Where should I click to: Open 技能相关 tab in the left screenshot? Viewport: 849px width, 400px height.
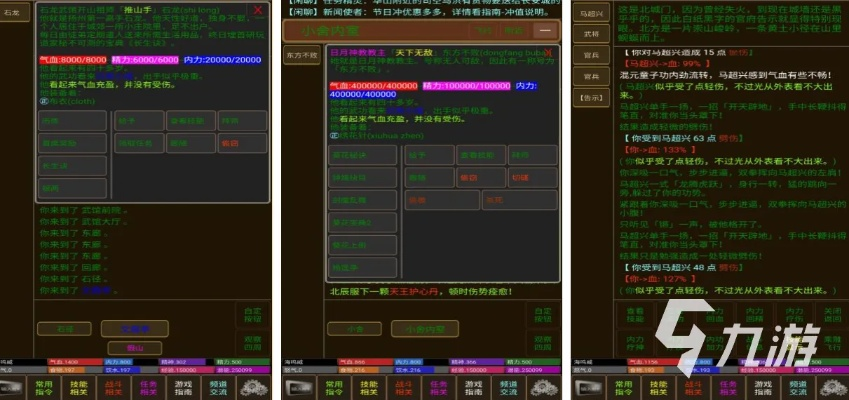(x=79, y=388)
